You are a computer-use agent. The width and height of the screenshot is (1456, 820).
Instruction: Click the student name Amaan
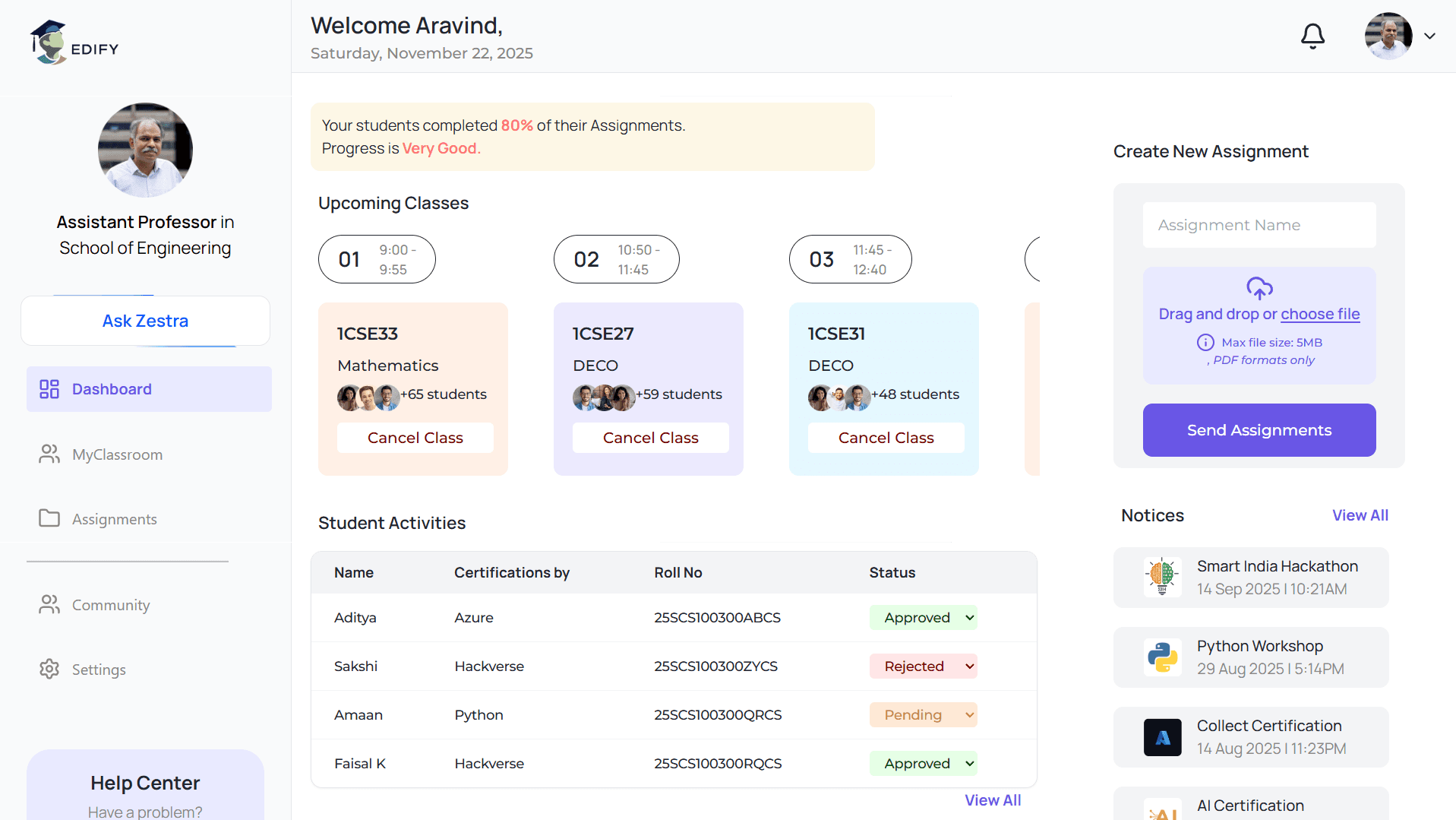point(358,715)
